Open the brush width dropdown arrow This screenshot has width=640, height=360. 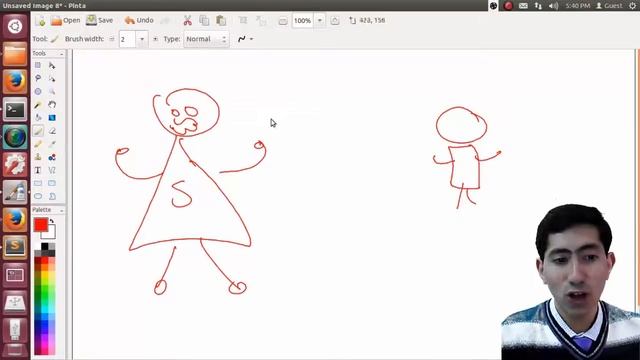(x=142, y=39)
